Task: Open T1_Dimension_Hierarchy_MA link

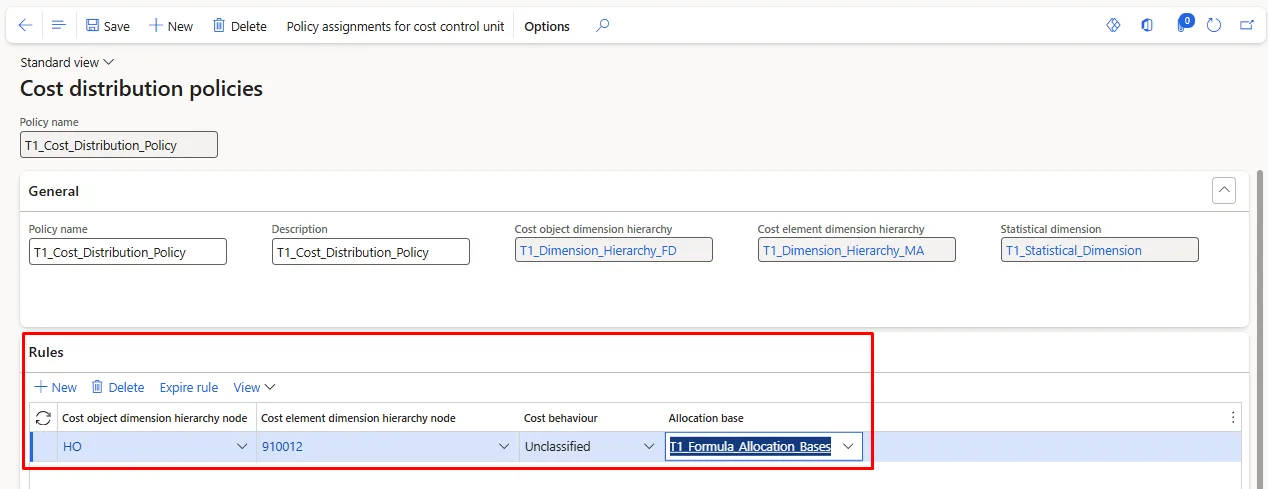Action: (x=843, y=250)
